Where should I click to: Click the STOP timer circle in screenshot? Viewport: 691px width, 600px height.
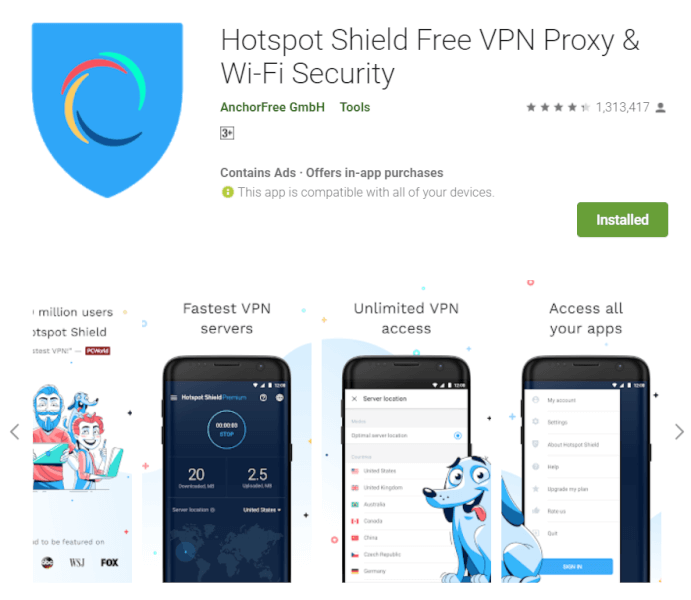click(x=227, y=430)
